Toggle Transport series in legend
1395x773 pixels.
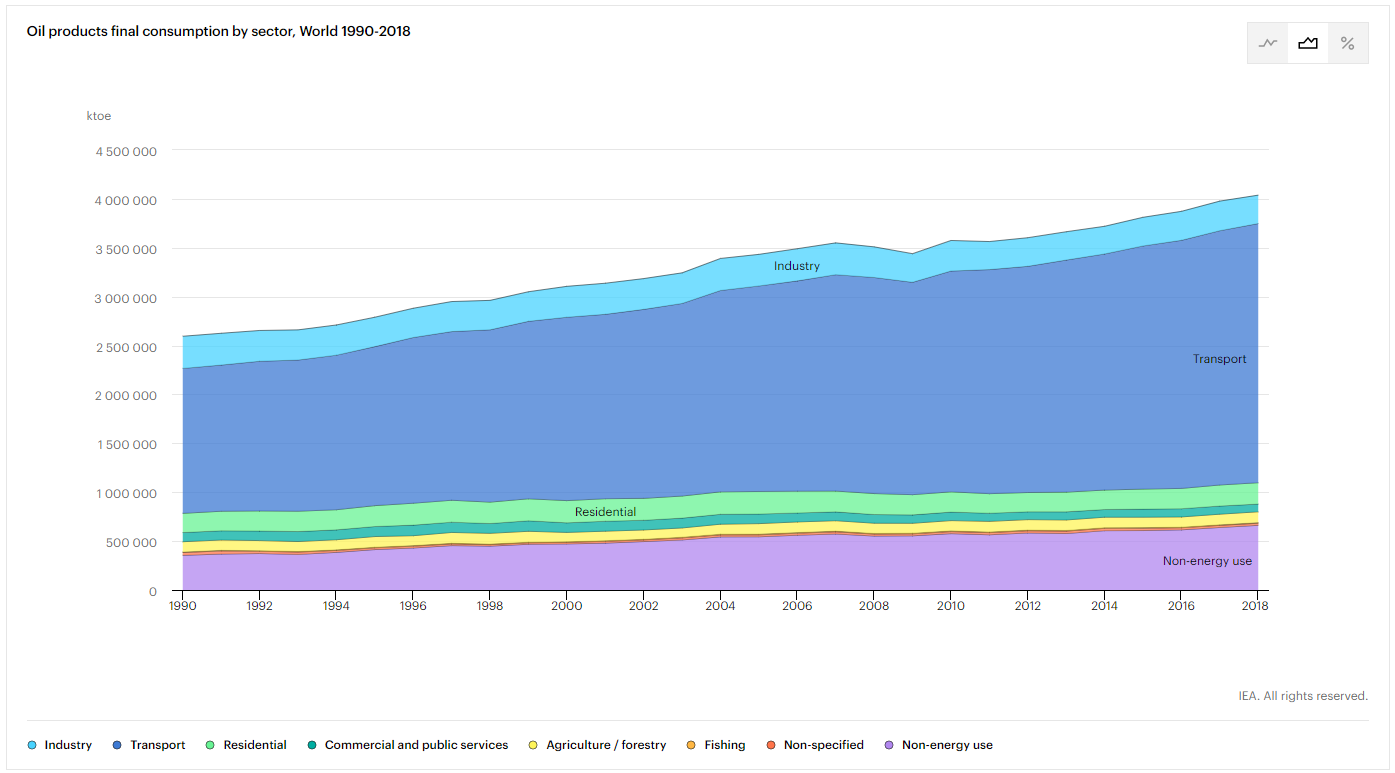150,745
